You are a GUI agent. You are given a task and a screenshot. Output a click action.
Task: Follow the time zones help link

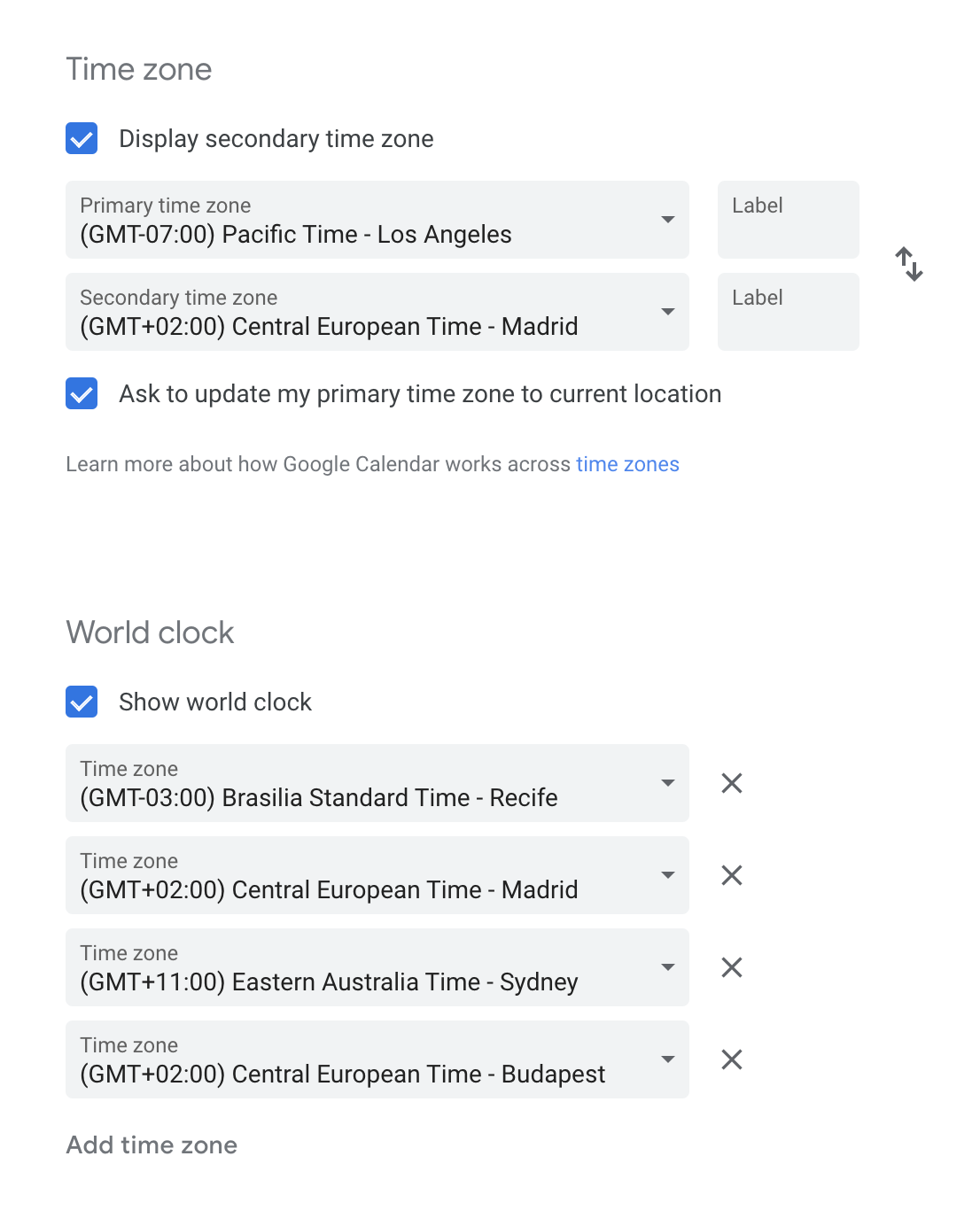tap(627, 464)
